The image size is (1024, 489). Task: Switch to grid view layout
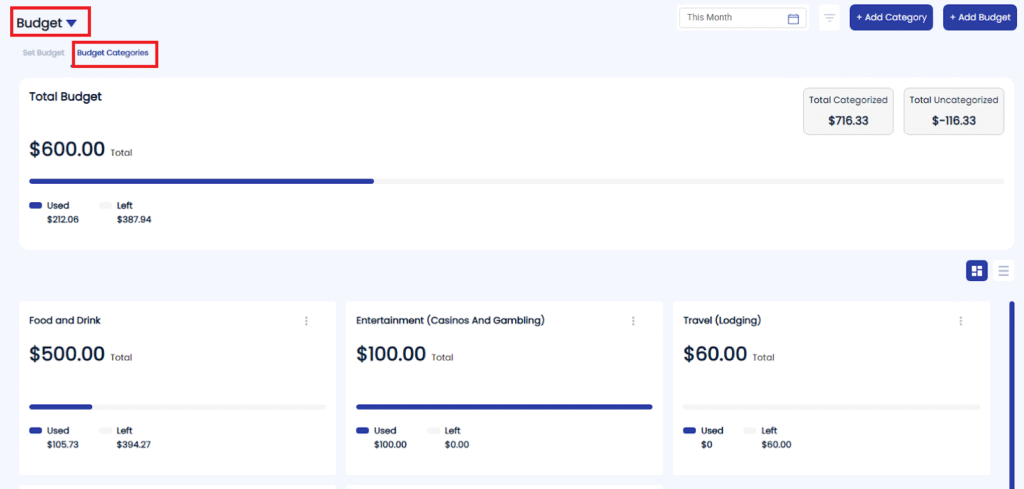977,271
